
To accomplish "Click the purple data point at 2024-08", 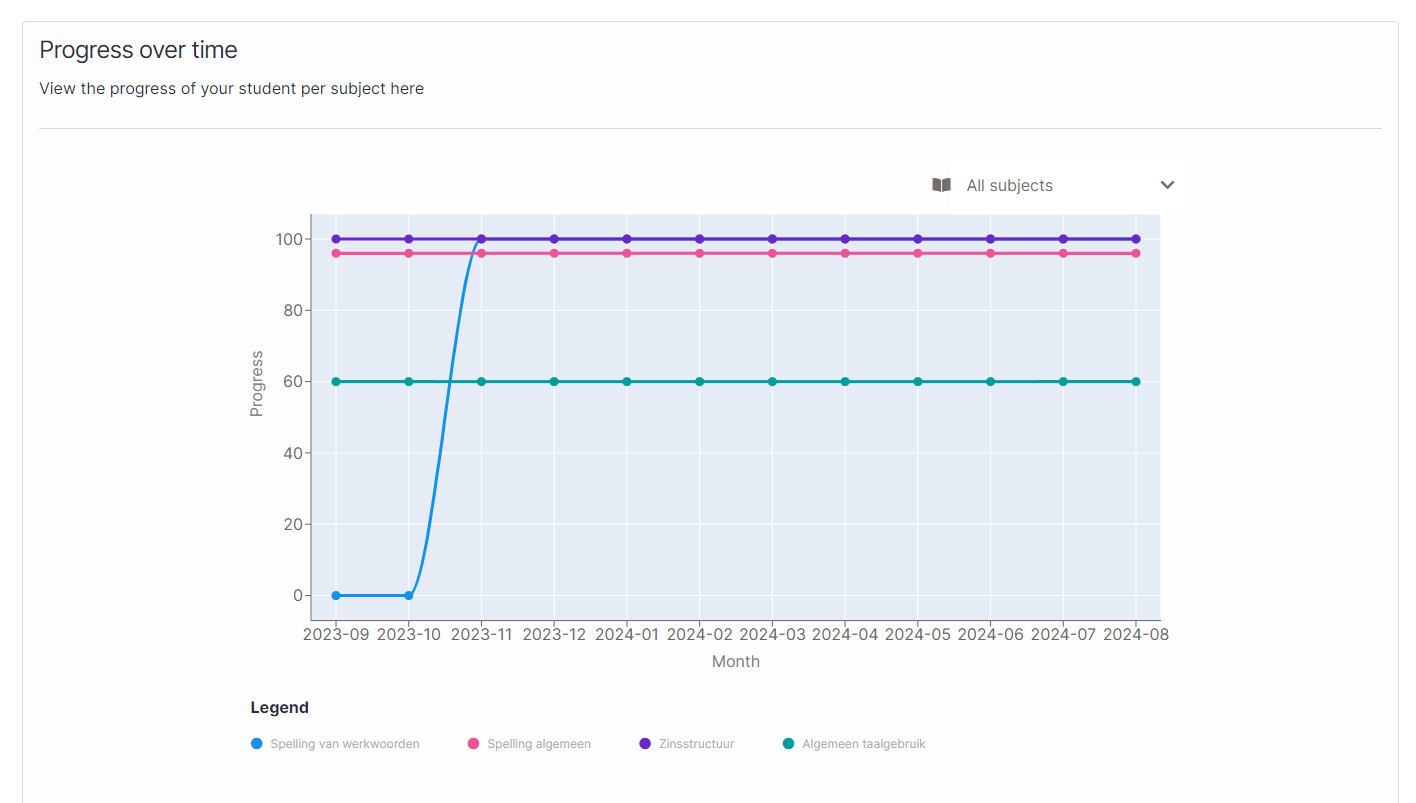I will (x=1136, y=239).
